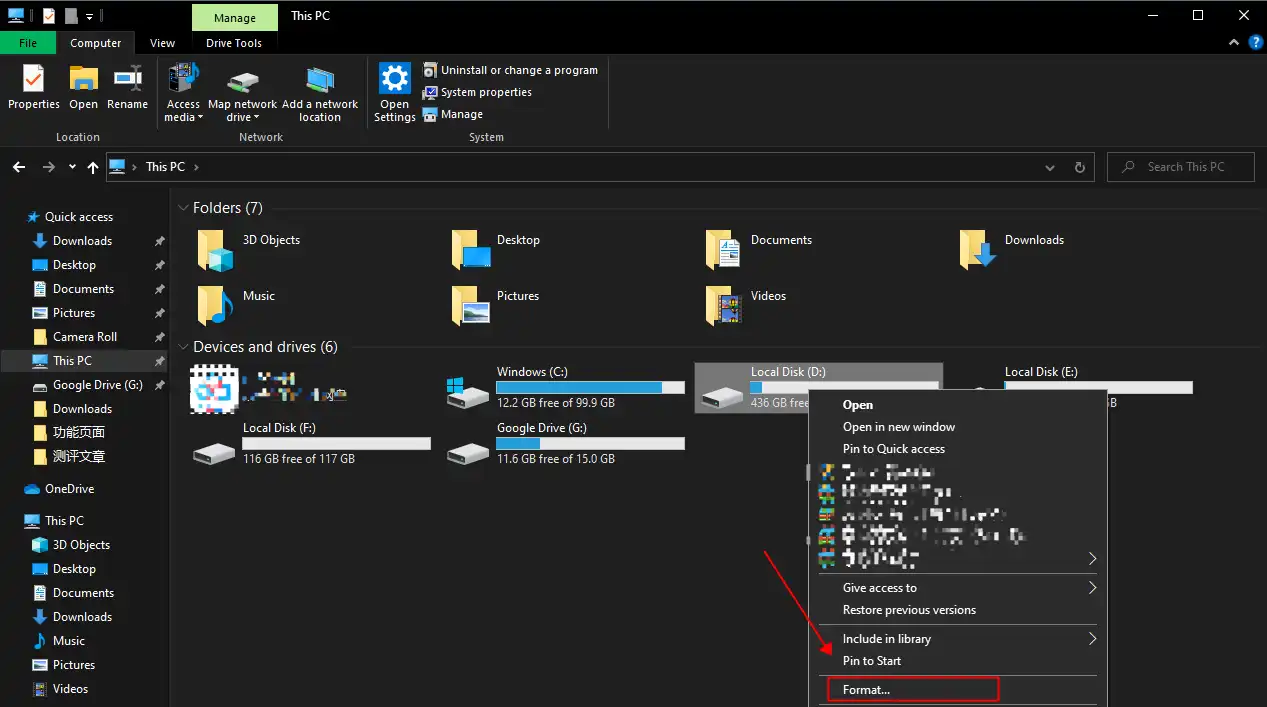Open recent locations dropdown arrow

point(72,167)
